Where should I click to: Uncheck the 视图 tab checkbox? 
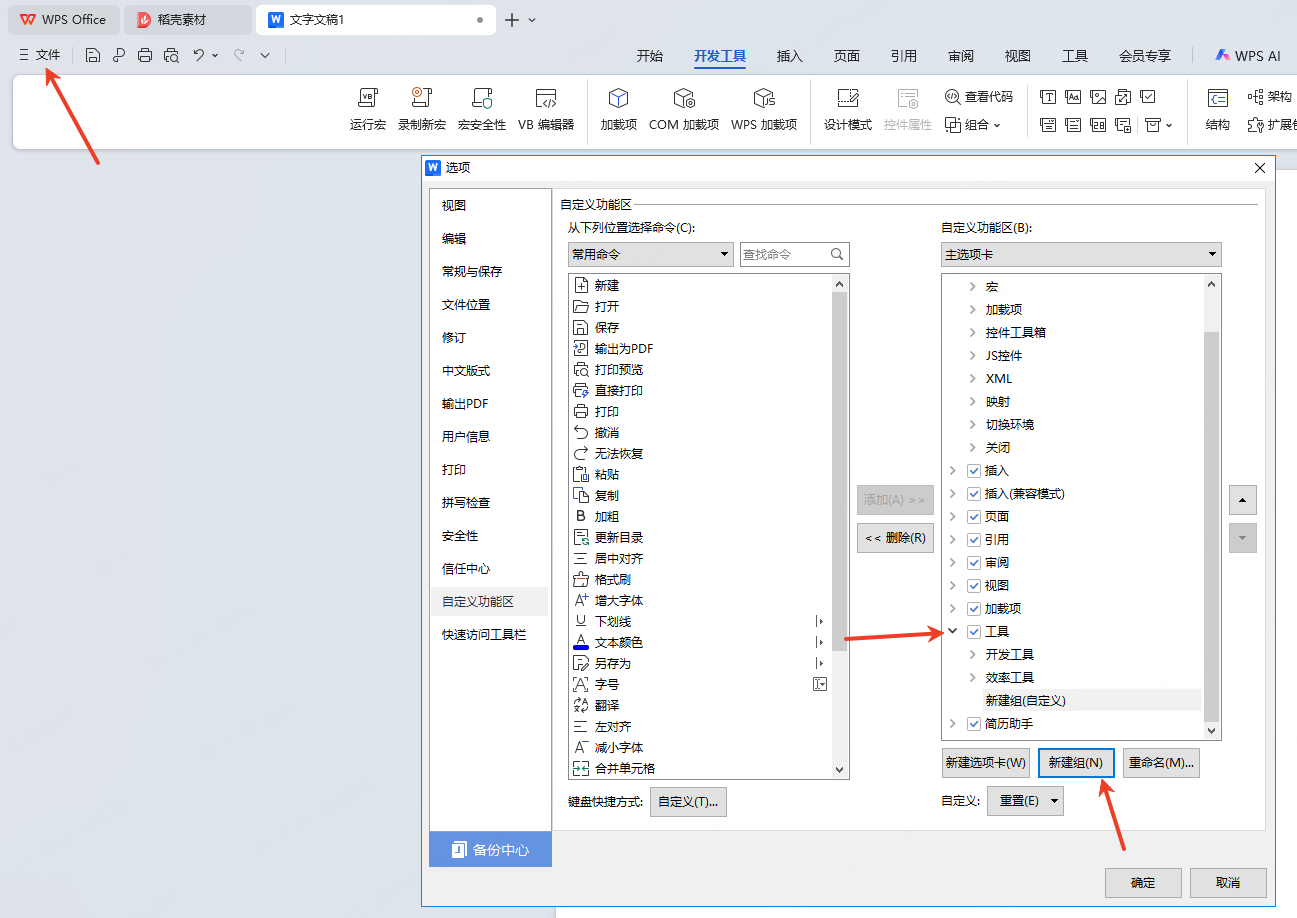pyautogui.click(x=974, y=586)
